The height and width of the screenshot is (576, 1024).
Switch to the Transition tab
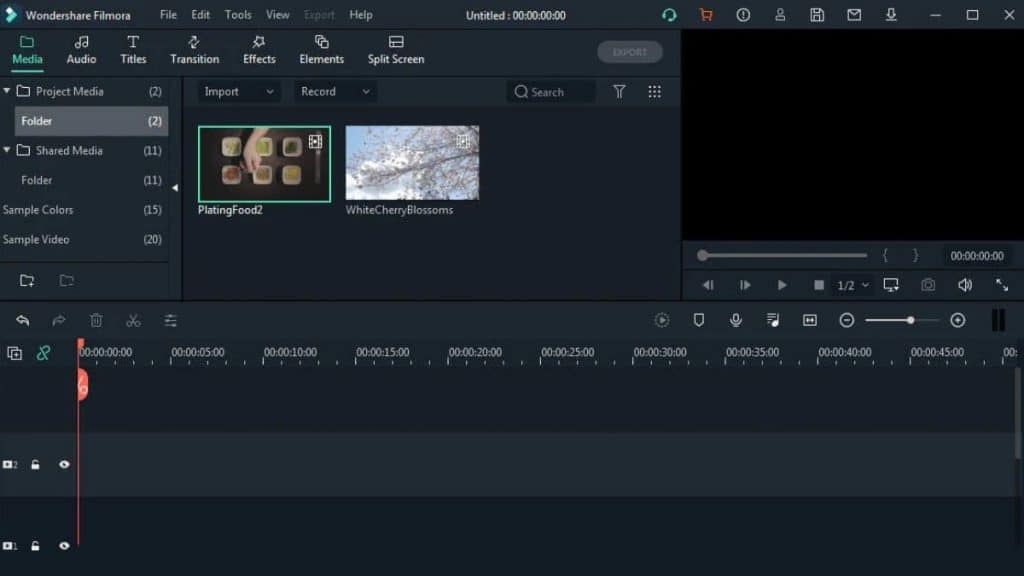(193, 49)
